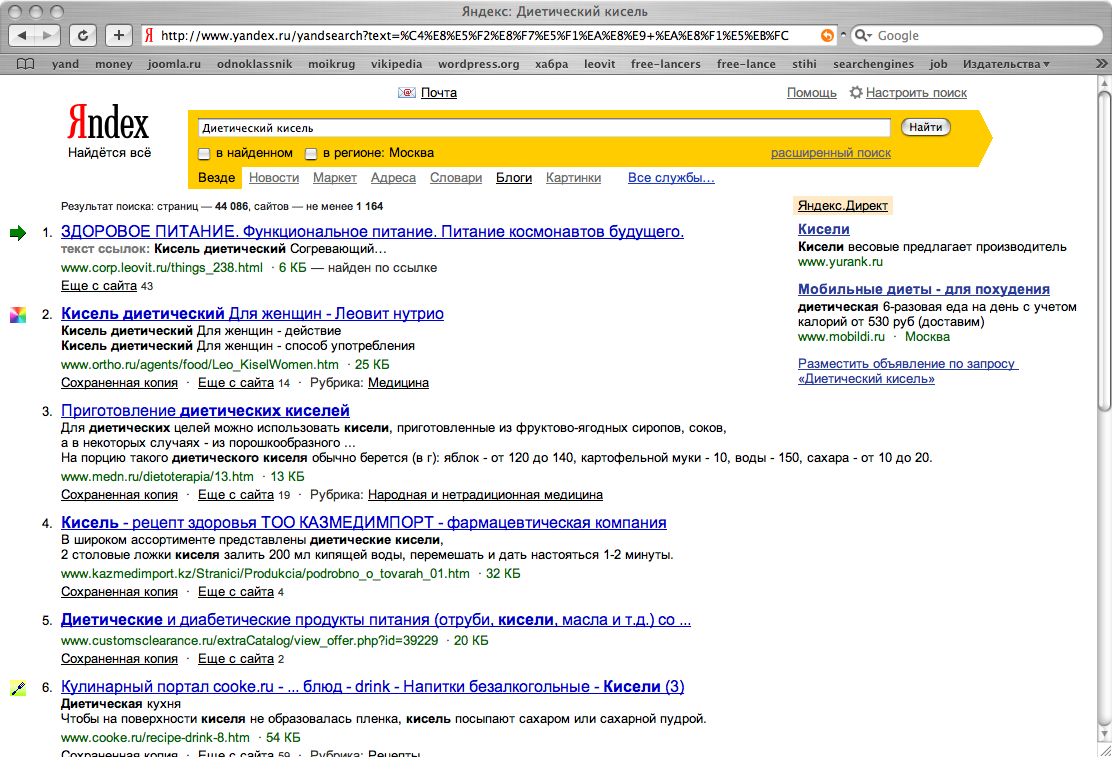The width and height of the screenshot is (1112, 757).
Task: Toggle the 'в регионе: Москва' checkbox
Action: (x=311, y=154)
